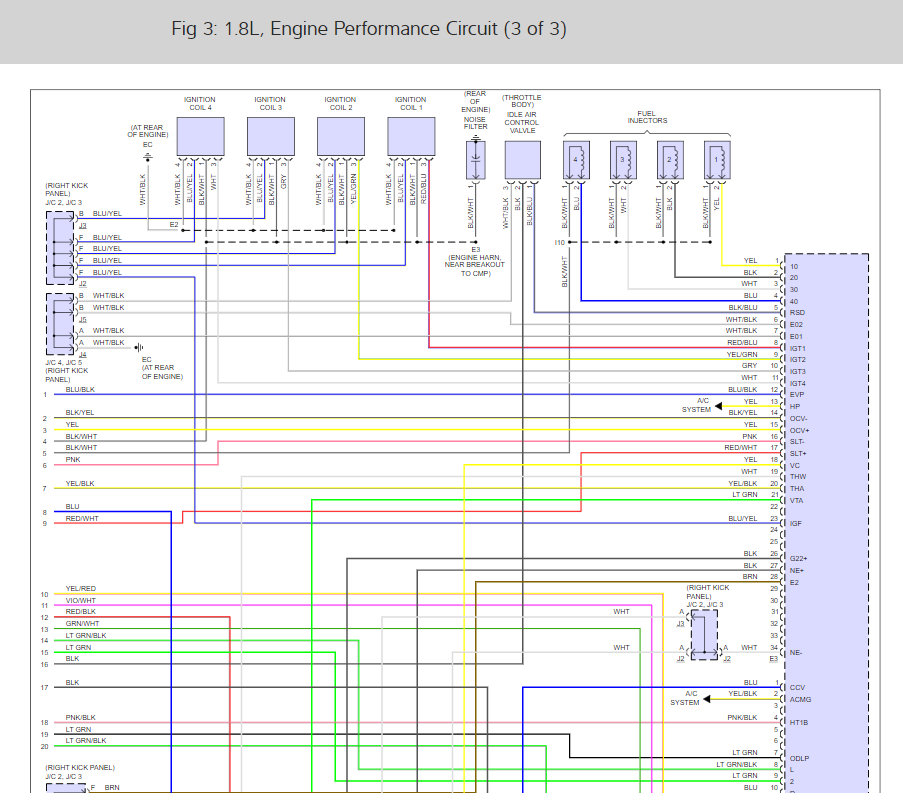The width and height of the screenshot is (903, 810).
Task: Click the YEL/RED wire label at connector 10
Action: tap(81, 588)
